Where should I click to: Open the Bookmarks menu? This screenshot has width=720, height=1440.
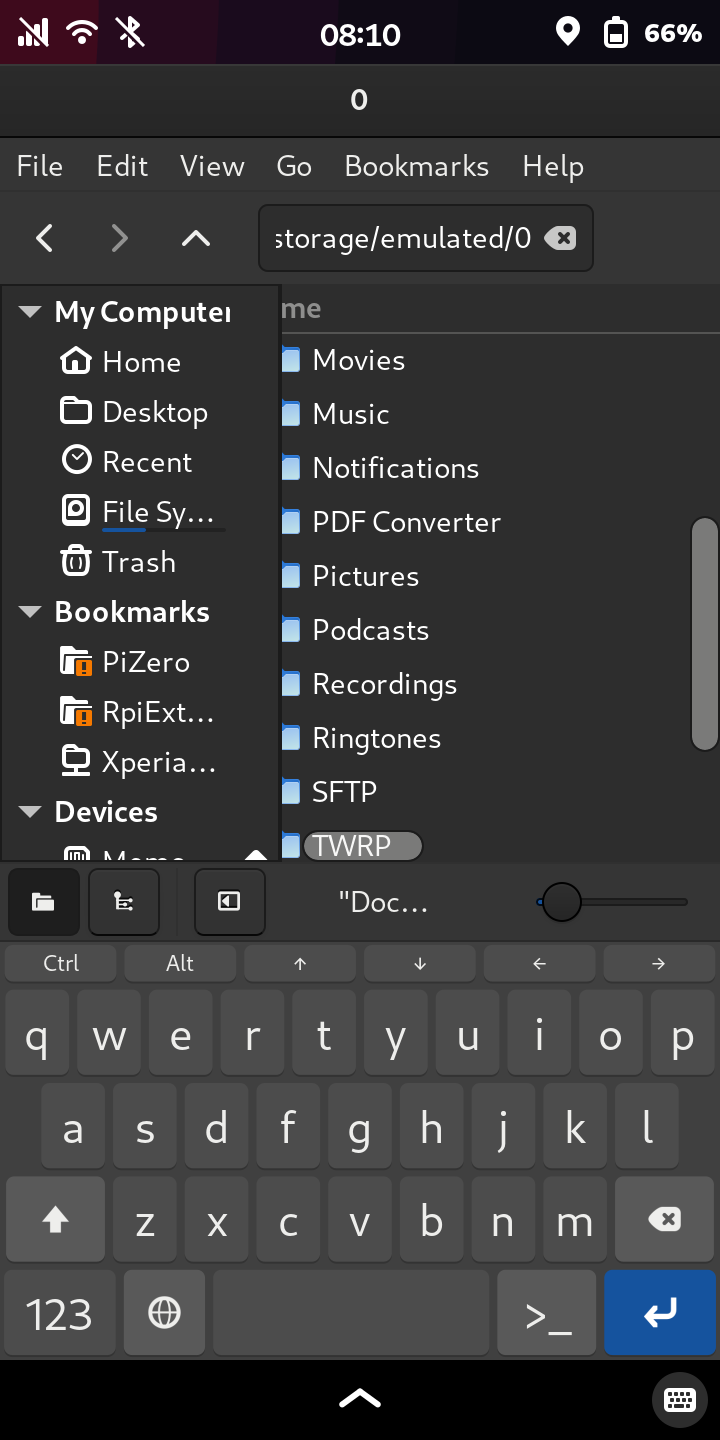coord(416,166)
